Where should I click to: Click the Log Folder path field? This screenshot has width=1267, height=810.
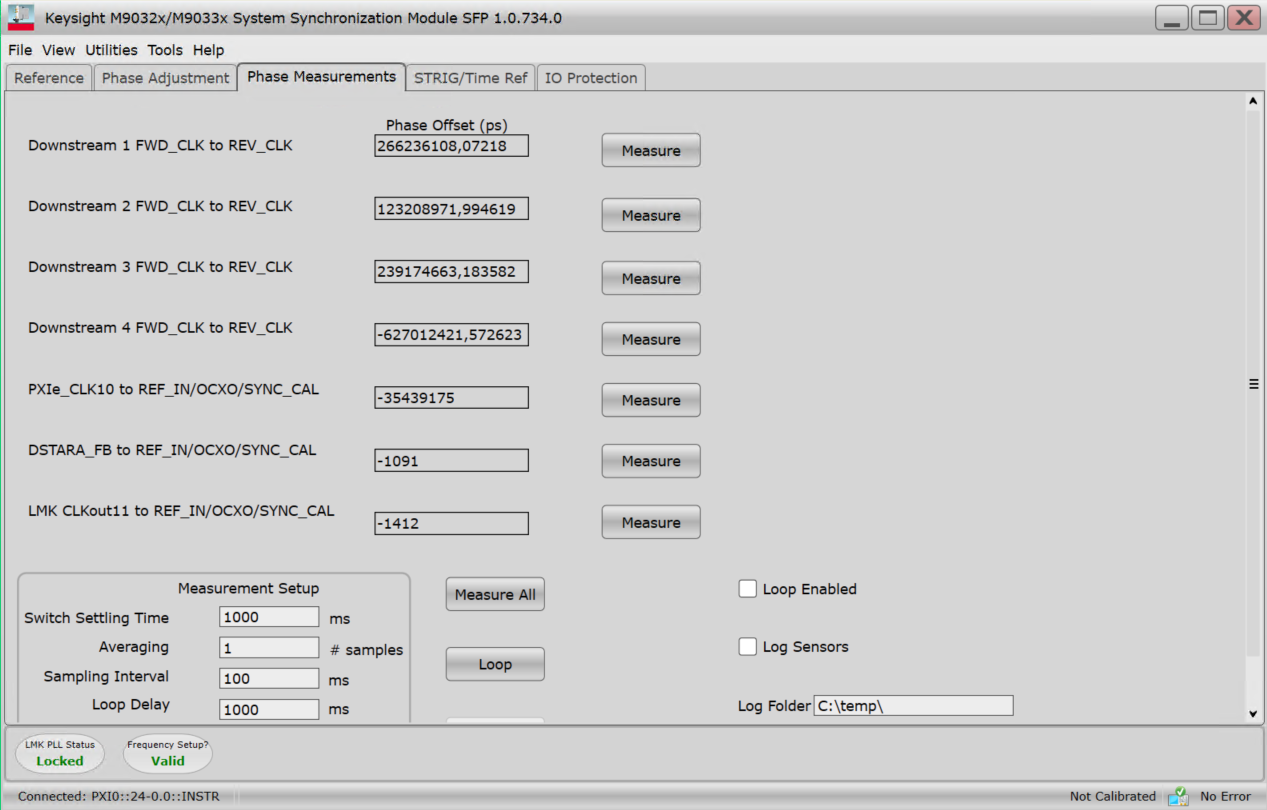pos(912,706)
